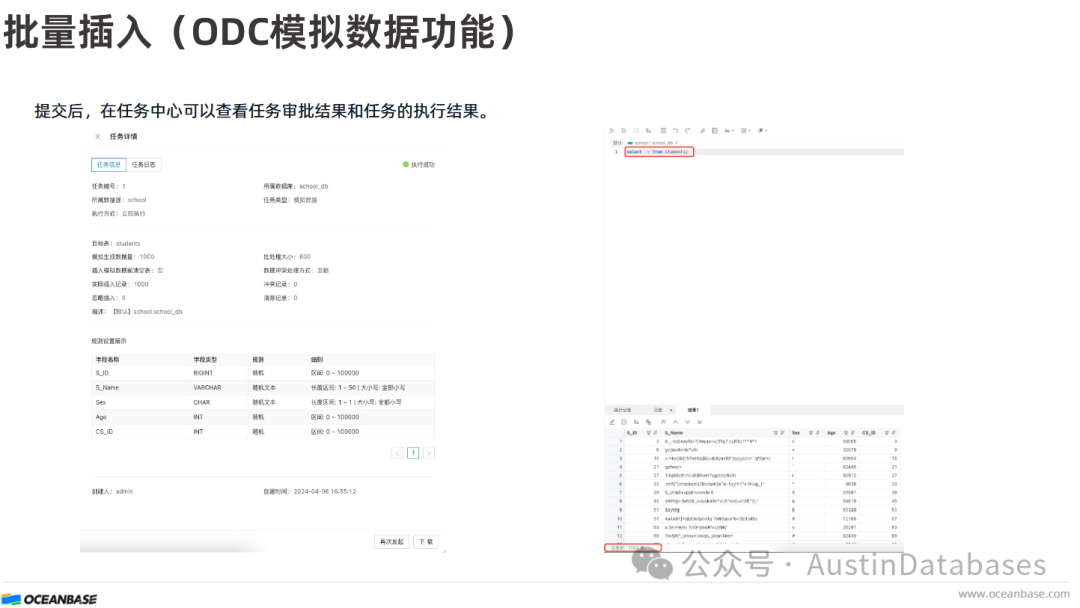
Task: Select the 结果1 result tab
Action: (x=693, y=410)
